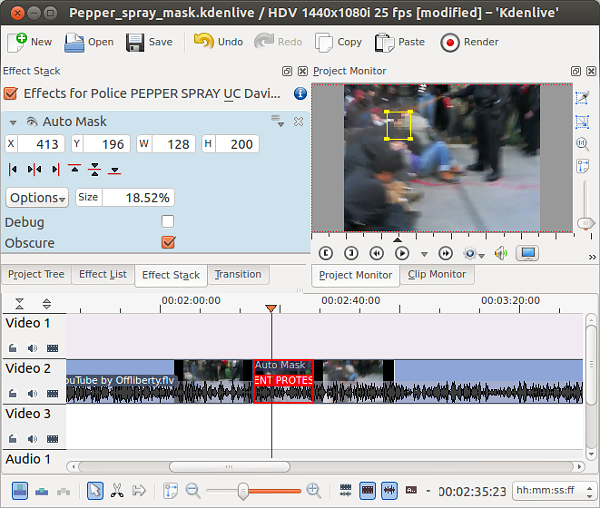Click the align left icon under Auto Mask

(13, 170)
